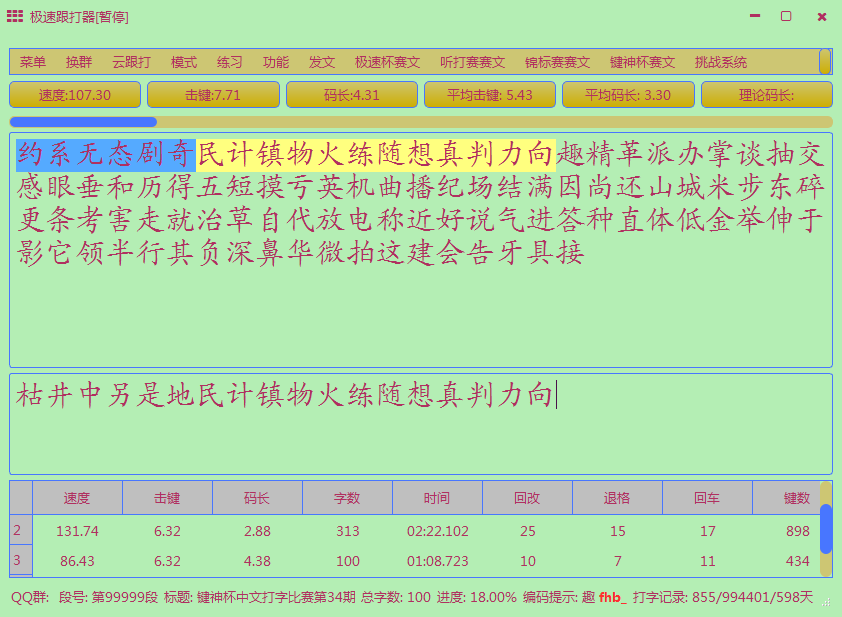The height and width of the screenshot is (617, 842).
Task: Click the 标题 键神杯中文打字比赛第34期 status text
Action: (x=260, y=597)
